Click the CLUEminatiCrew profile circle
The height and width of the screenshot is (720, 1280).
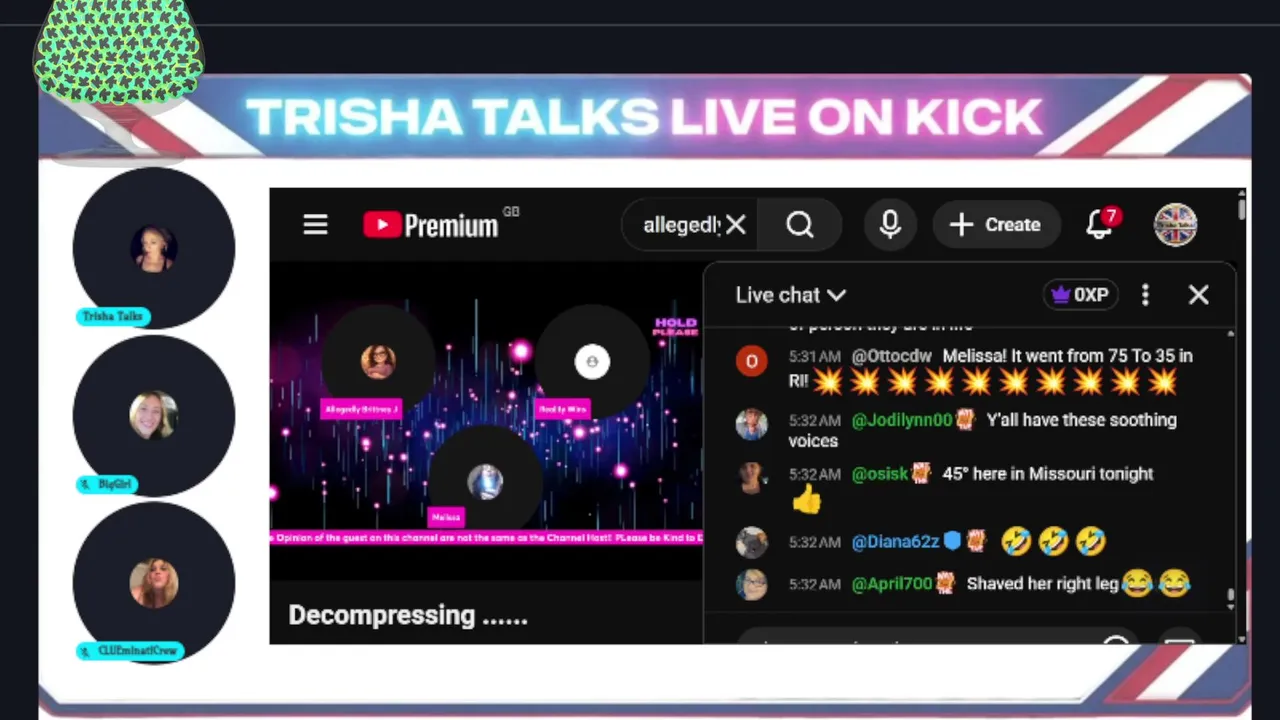click(x=154, y=583)
